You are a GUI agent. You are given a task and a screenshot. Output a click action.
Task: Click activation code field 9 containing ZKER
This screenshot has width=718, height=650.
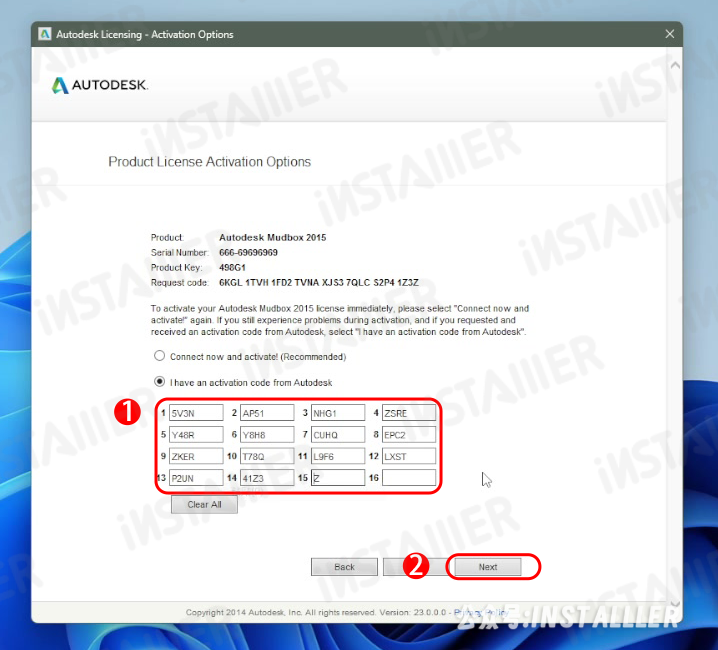(196, 456)
